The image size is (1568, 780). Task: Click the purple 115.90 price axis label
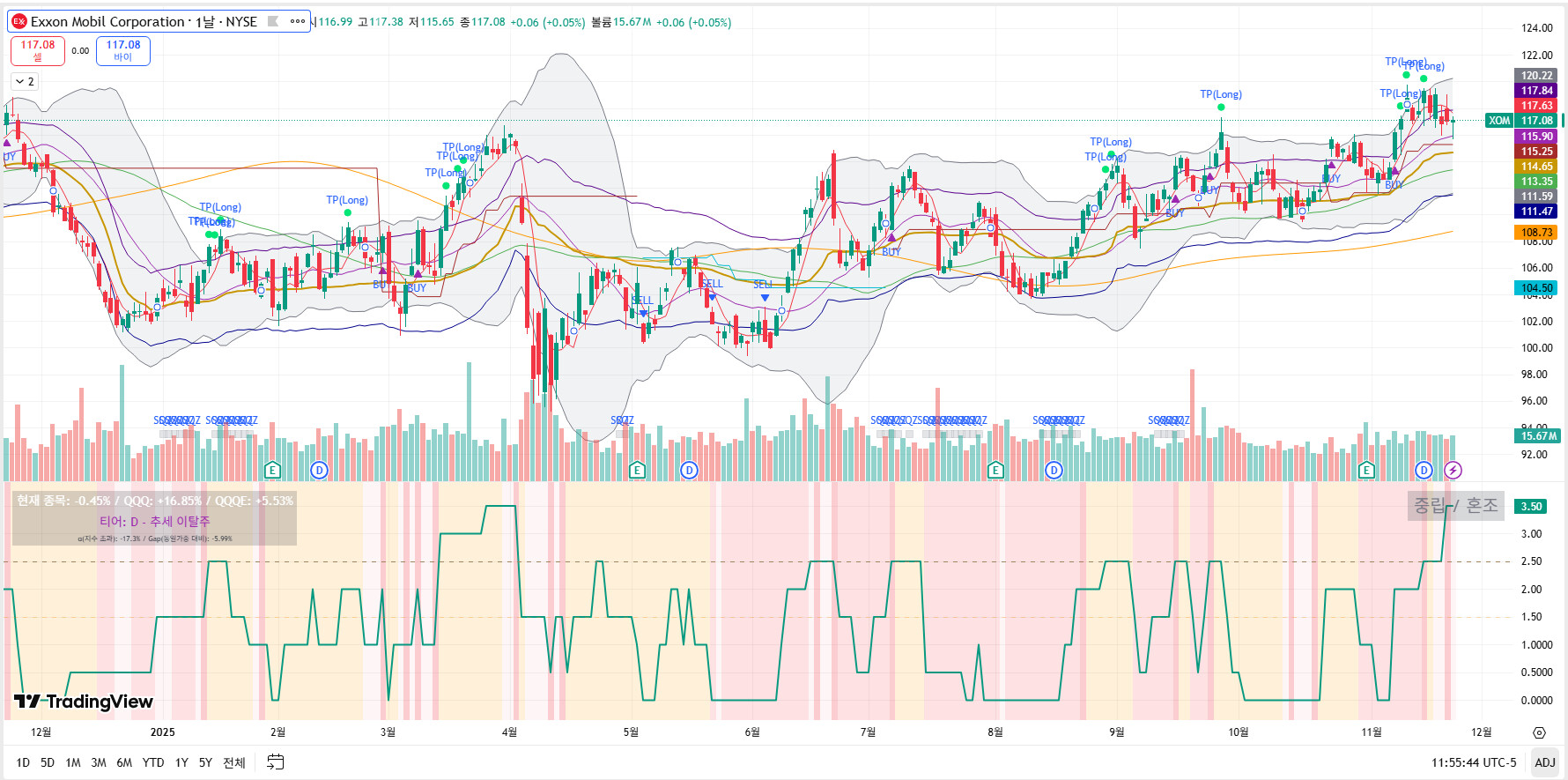coord(1536,137)
